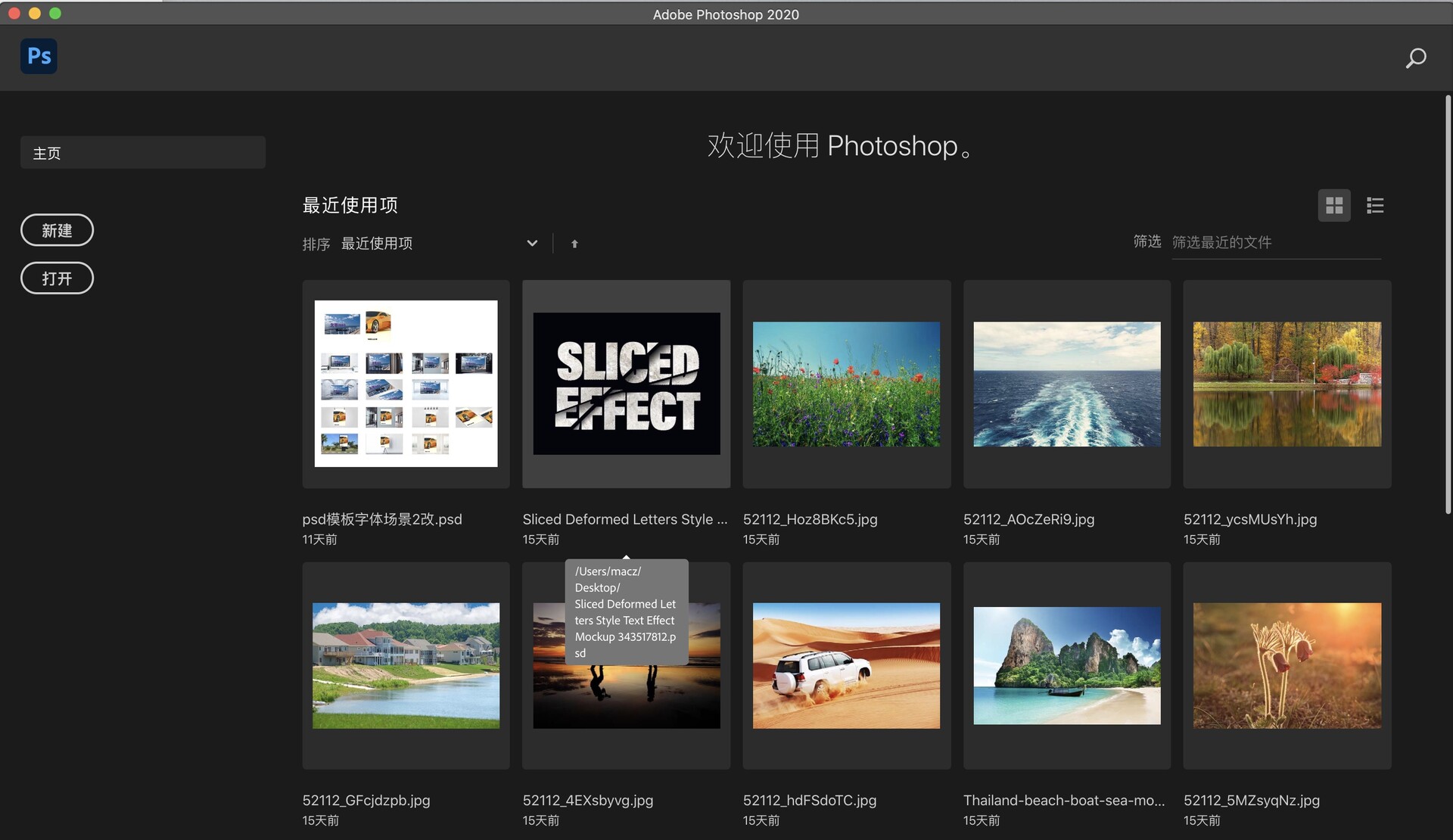1453x840 pixels.
Task: Click file name psd模板字体场景2改.psd
Action: 382,519
